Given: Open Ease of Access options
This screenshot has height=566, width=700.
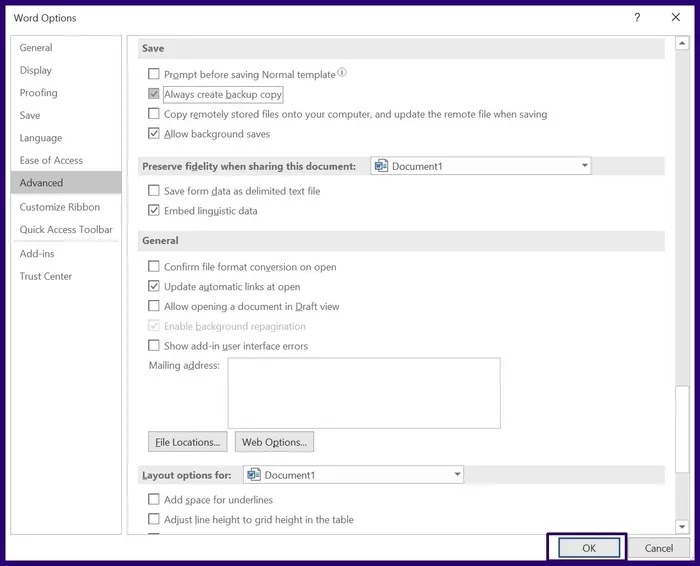Looking at the screenshot, I should pyautogui.click(x=66, y=160).
